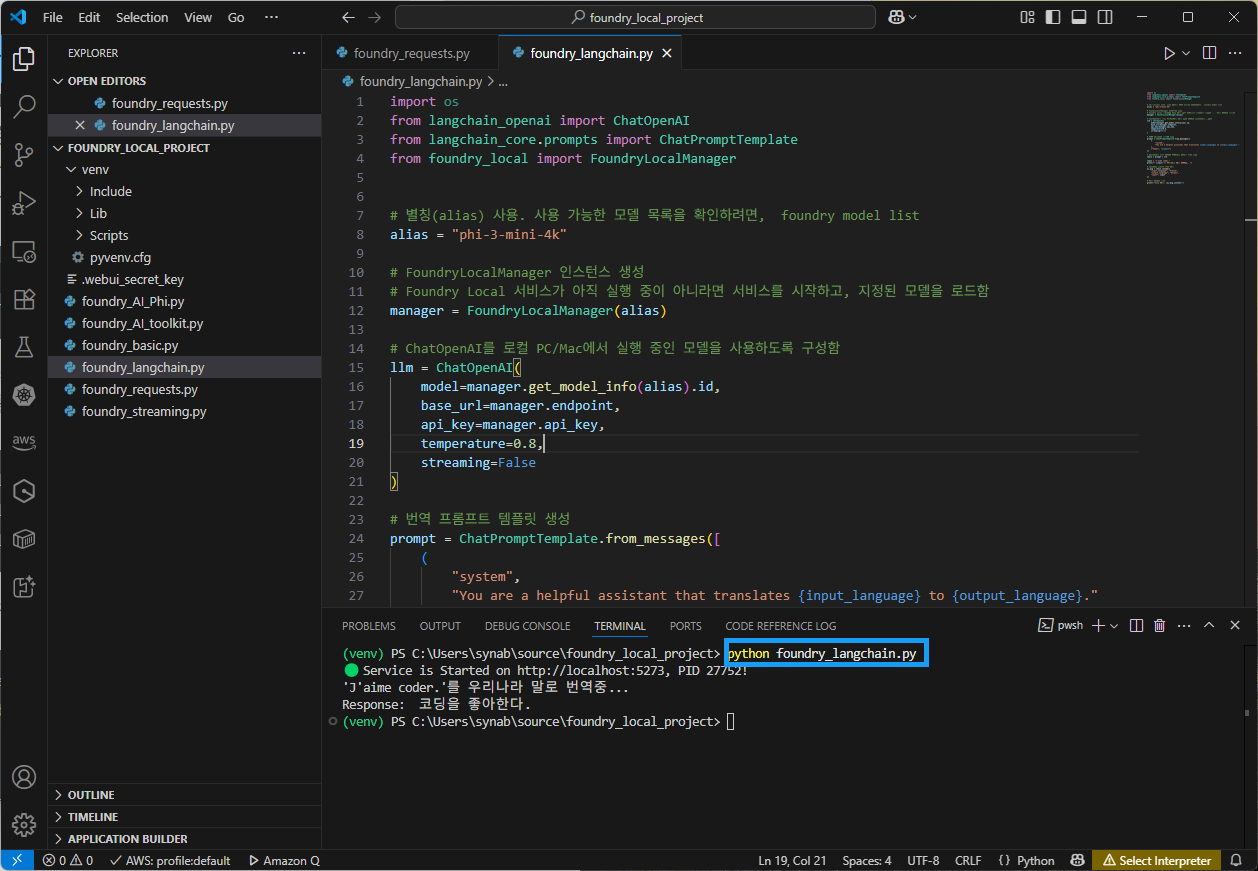Screen dimensions: 1258x871
Task: Add a new terminal with plus icon
Action: 1098,626
